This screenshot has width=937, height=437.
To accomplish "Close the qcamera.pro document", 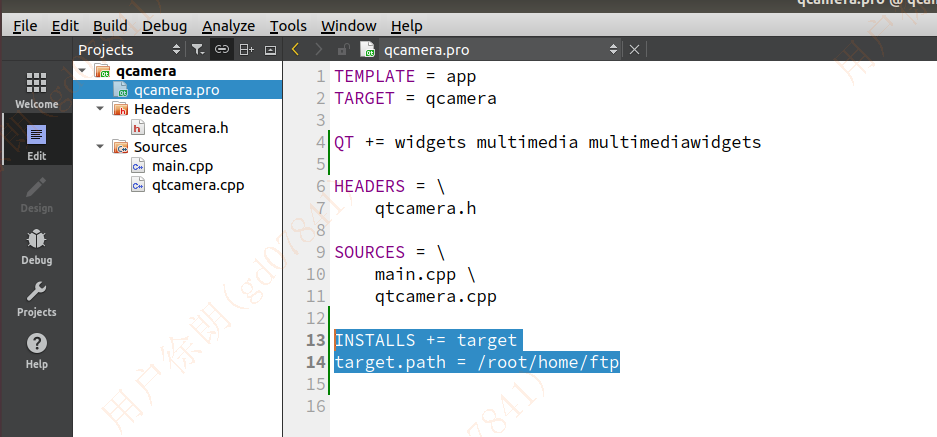I will point(635,50).
